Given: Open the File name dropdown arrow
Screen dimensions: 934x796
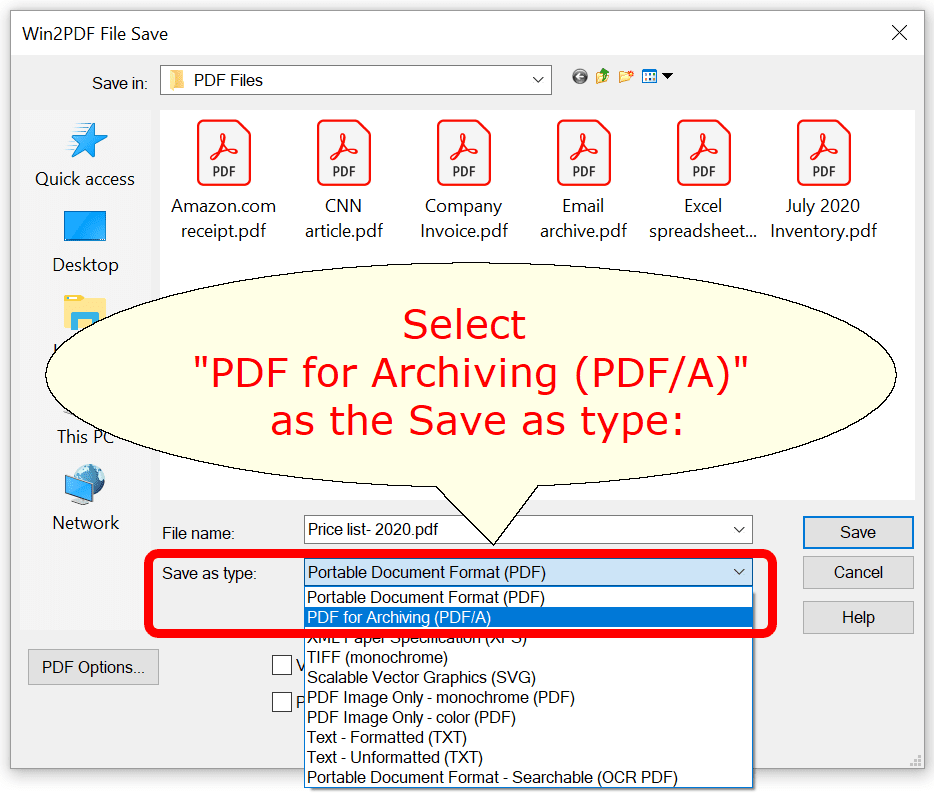Looking at the screenshot, I should pyautogui.click(x=739, y=530).
